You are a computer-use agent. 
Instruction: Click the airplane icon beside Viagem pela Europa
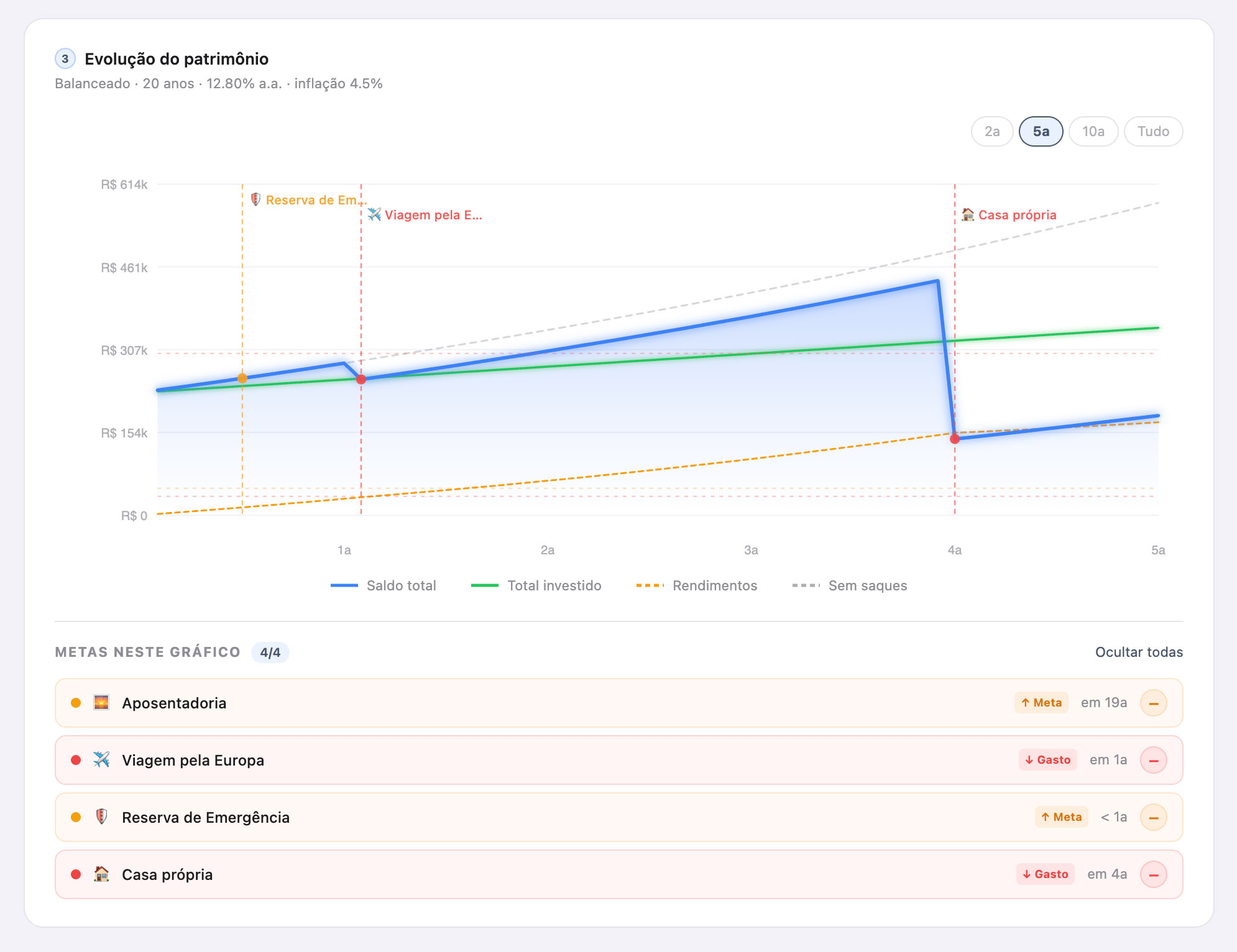[101, 760]
